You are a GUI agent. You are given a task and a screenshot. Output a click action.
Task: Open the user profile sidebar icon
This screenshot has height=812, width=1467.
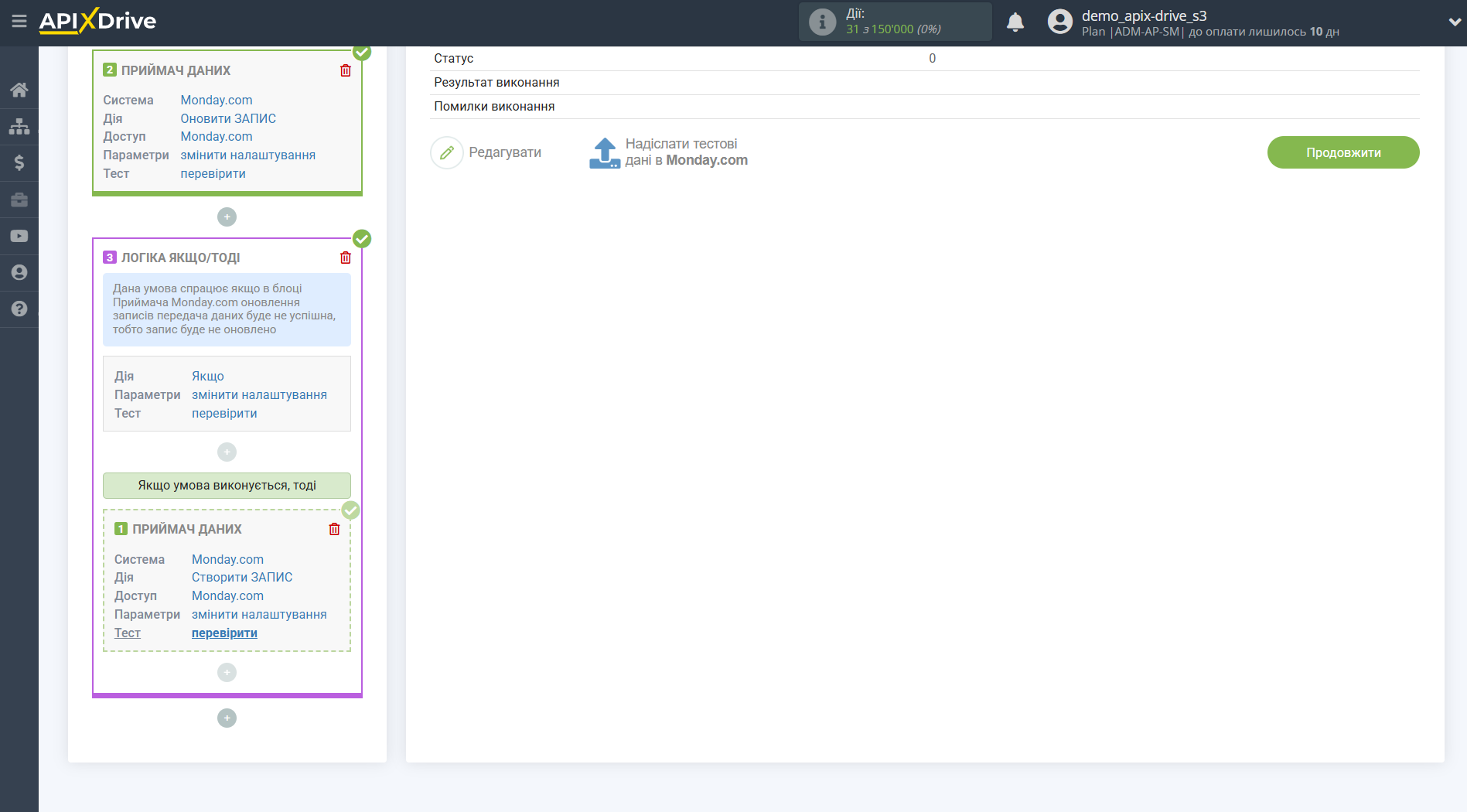point(19,272)
